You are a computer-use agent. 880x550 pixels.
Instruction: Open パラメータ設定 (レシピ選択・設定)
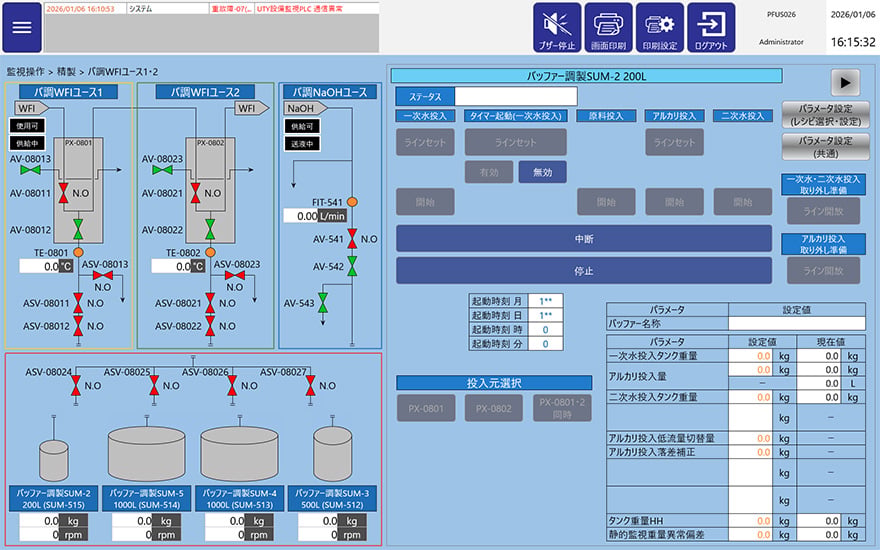point(826,114)
